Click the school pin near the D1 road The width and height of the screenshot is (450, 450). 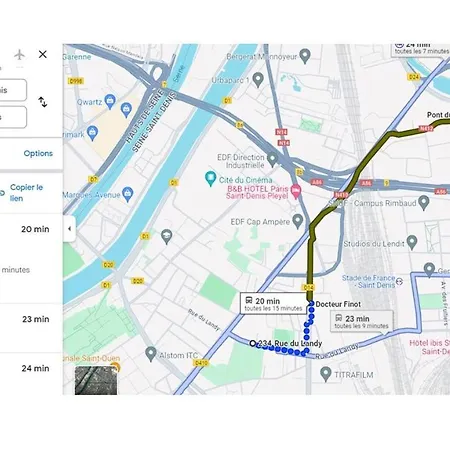click(x=166, y=237)
